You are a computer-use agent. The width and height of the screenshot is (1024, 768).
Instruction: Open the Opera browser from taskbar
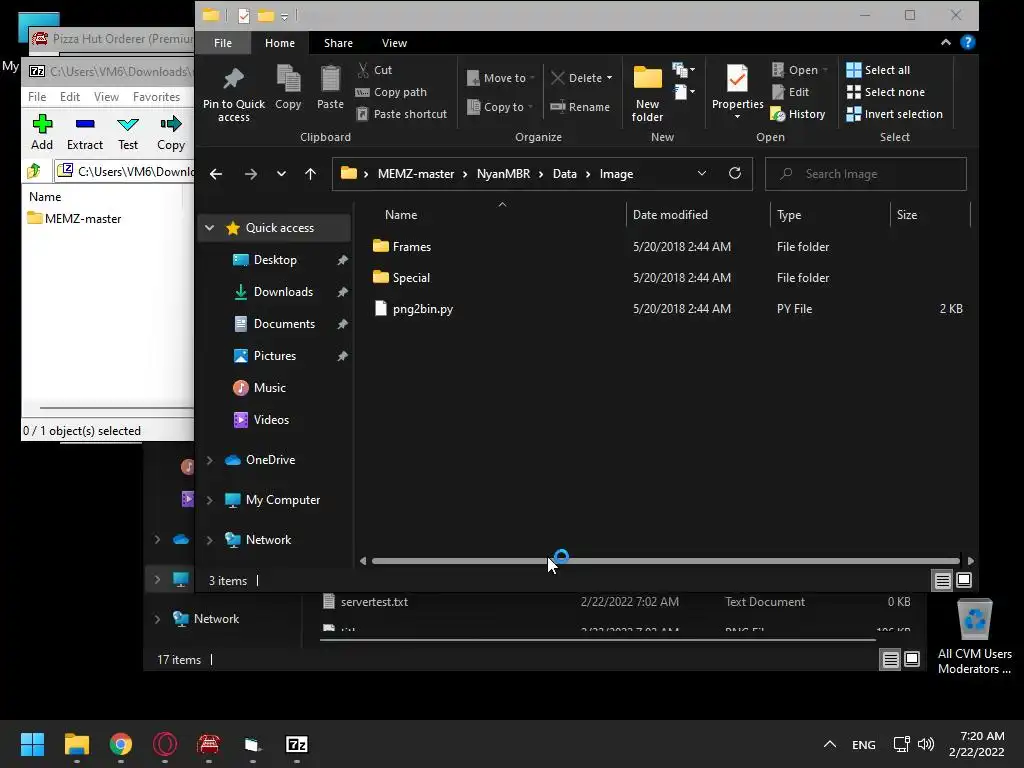click(165, 744)
